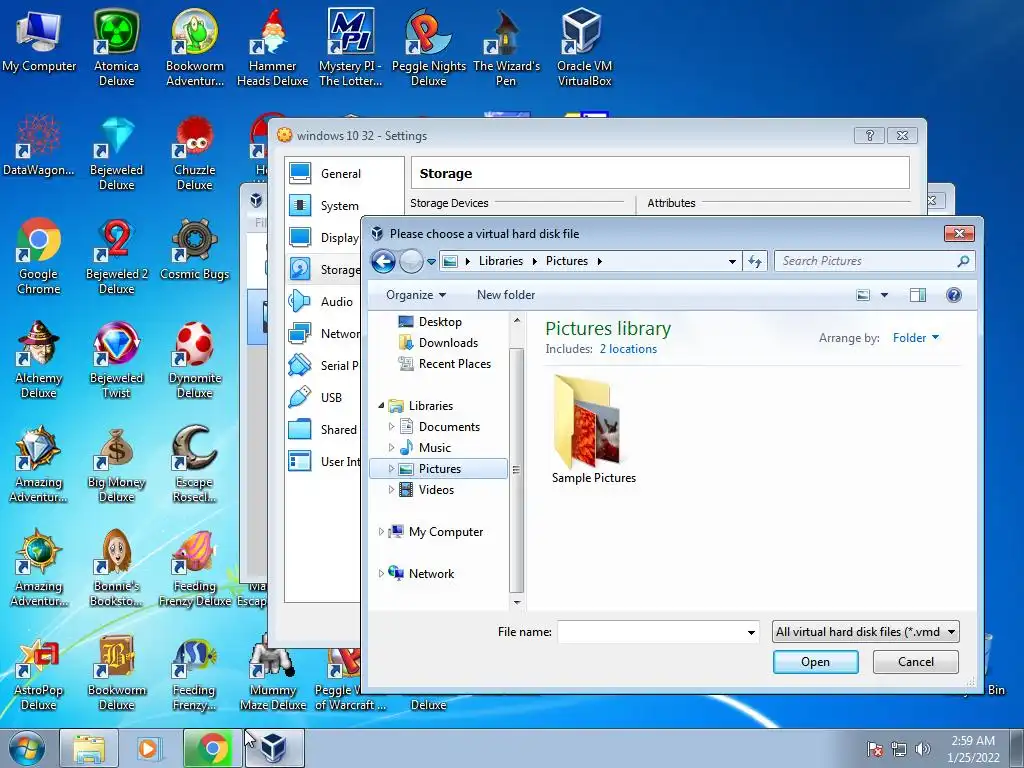Open Windows Start button

point(25,748)
